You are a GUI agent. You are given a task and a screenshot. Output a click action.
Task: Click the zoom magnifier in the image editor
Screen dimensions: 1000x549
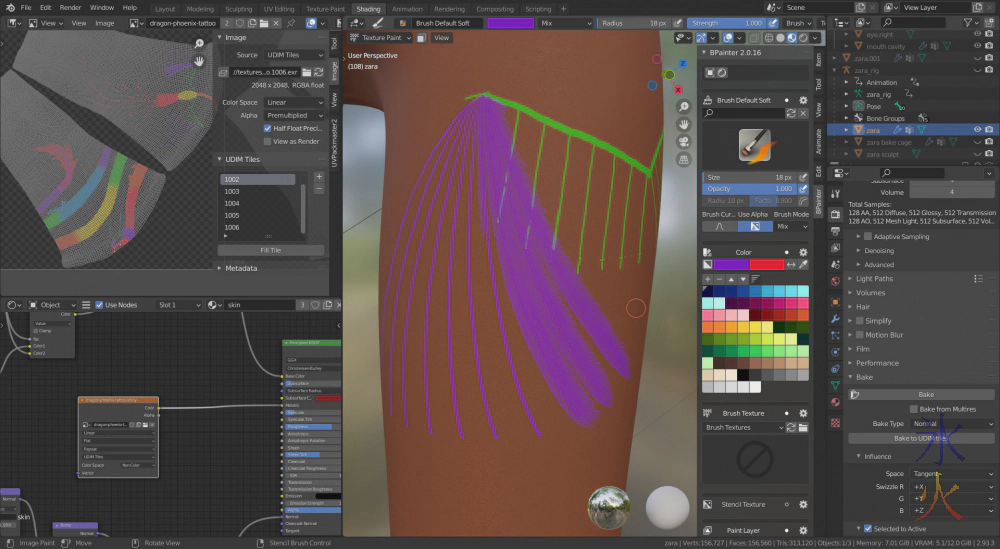[x=199, y=43]
